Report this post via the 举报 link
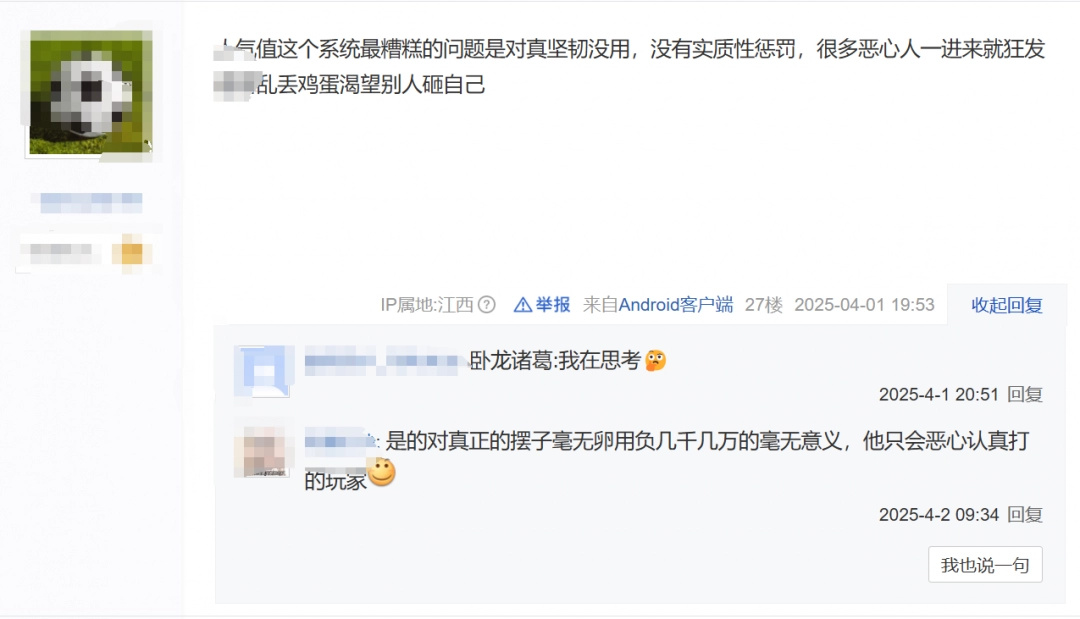 [x=552, y=304]
